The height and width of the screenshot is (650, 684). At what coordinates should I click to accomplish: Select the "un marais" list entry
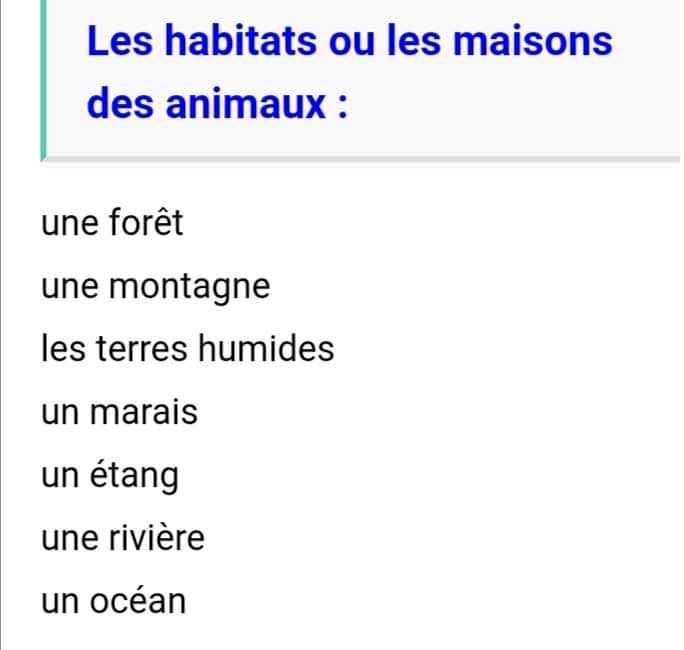point(119,412)
